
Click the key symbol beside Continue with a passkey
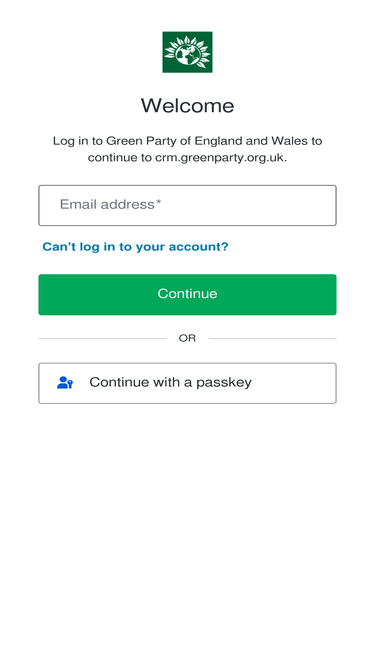pyautogui.click(x=70, y=384)
